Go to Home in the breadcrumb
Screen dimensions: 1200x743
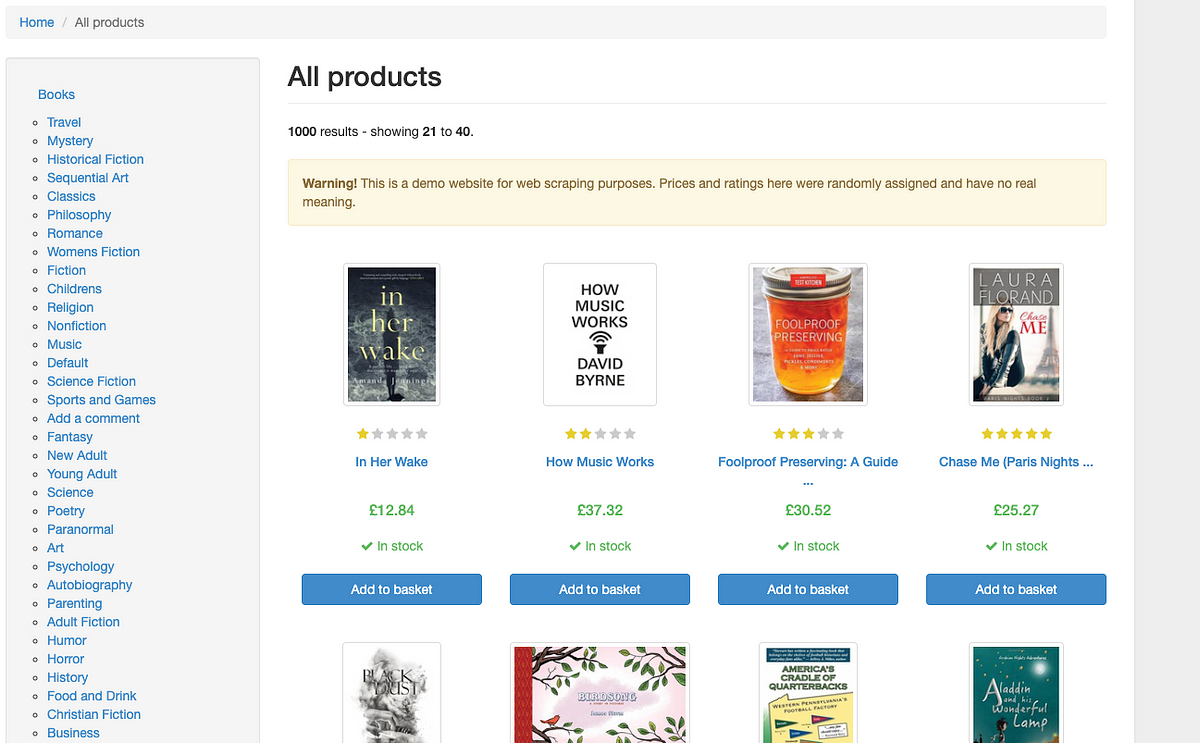37,22
